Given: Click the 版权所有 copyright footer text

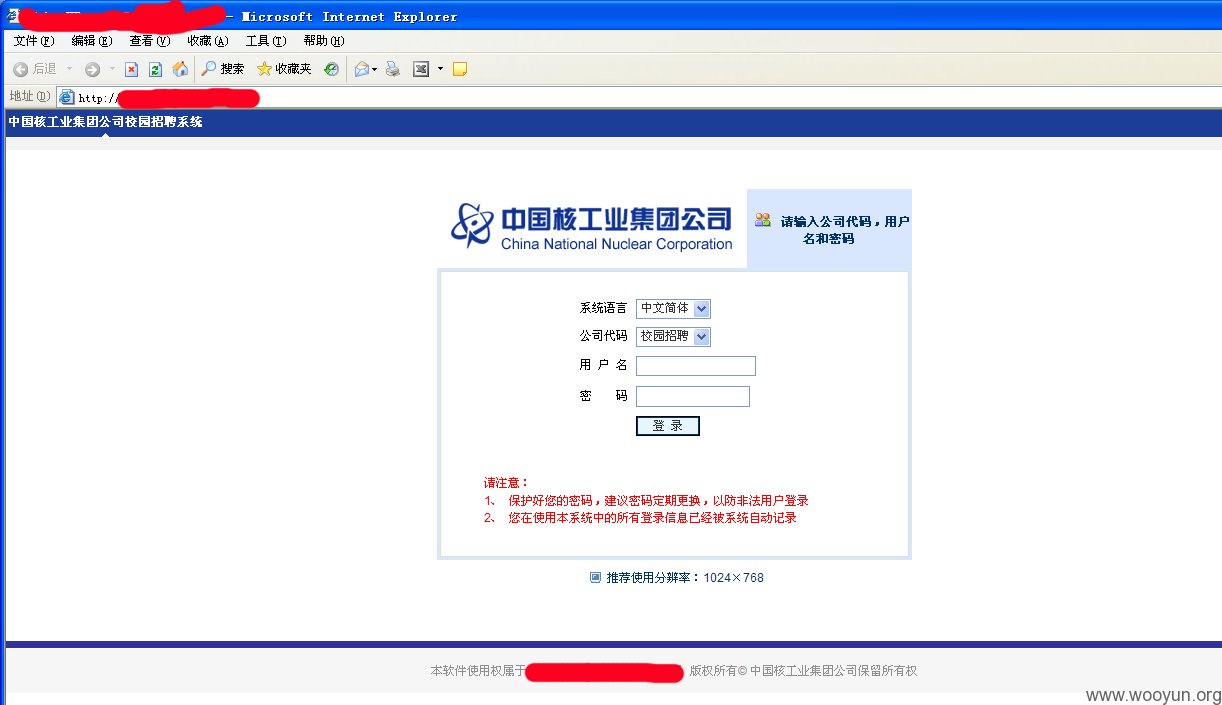Looking at the screenshot, I should (803, 671).
